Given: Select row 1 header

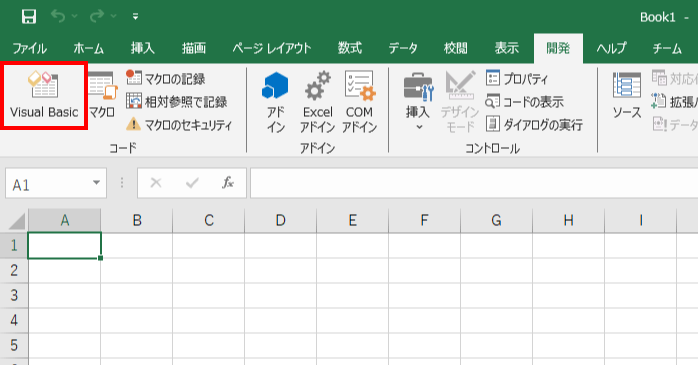Looking at the screenshot, I should pyautogui.click(x=14, y=245).
